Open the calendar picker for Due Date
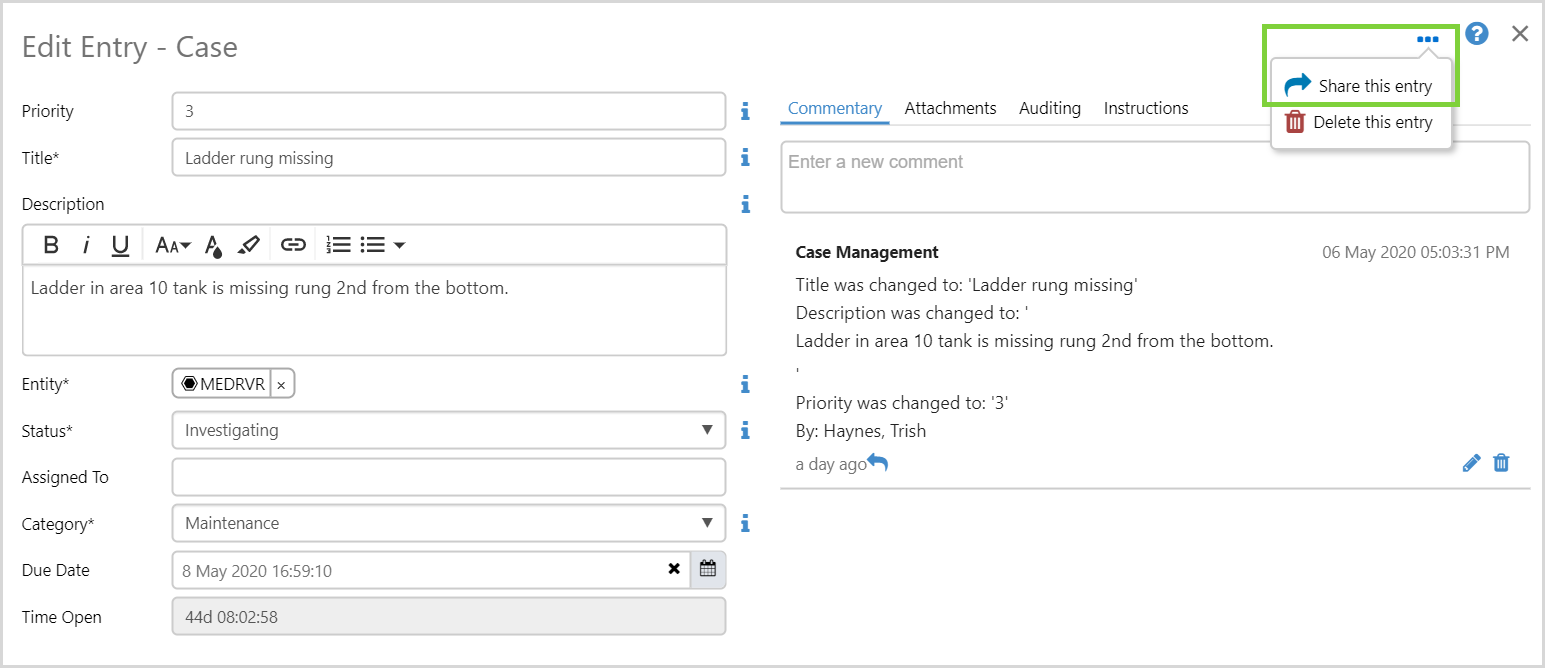 coord(708,569)
